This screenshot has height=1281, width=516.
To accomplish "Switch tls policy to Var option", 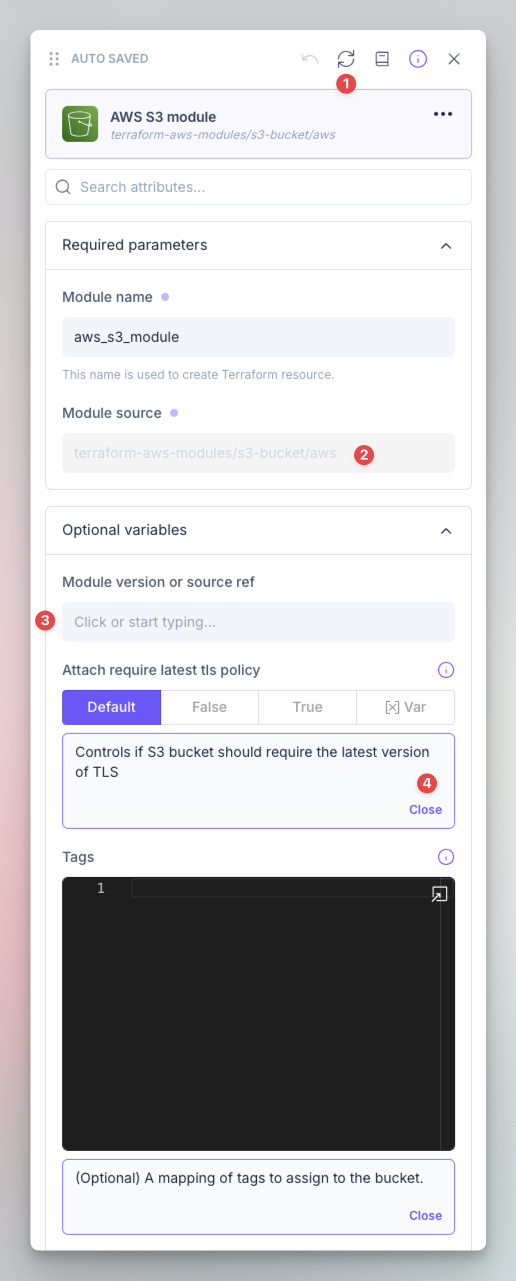I will 405,707.
